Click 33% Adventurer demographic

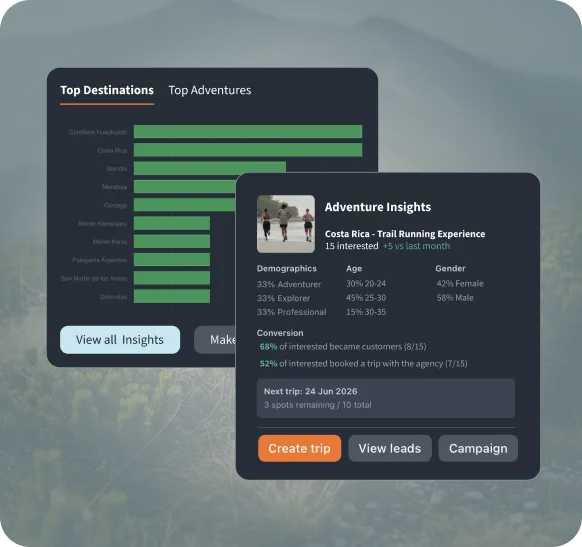point(289,284)
